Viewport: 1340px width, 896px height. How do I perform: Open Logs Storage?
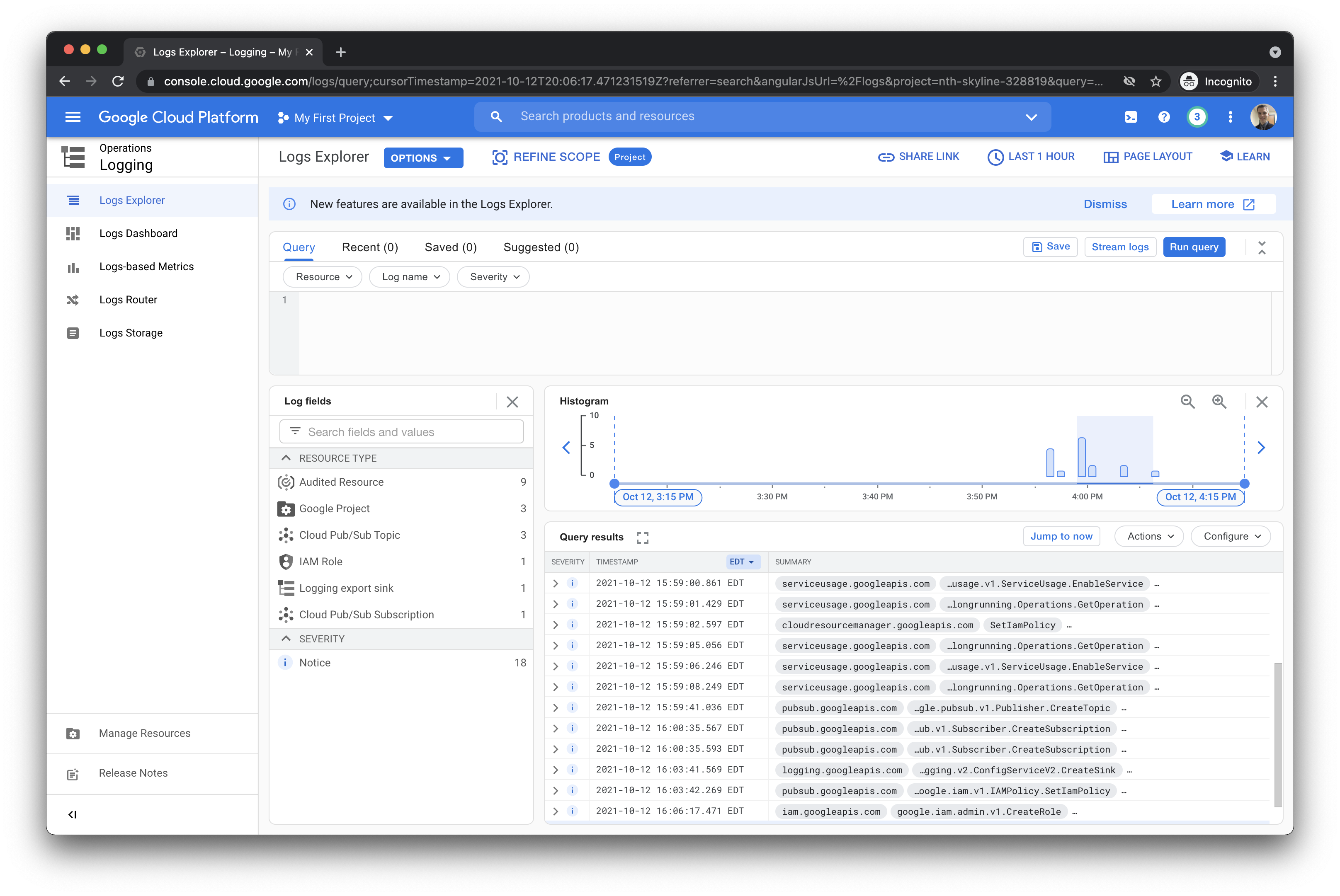131,332
